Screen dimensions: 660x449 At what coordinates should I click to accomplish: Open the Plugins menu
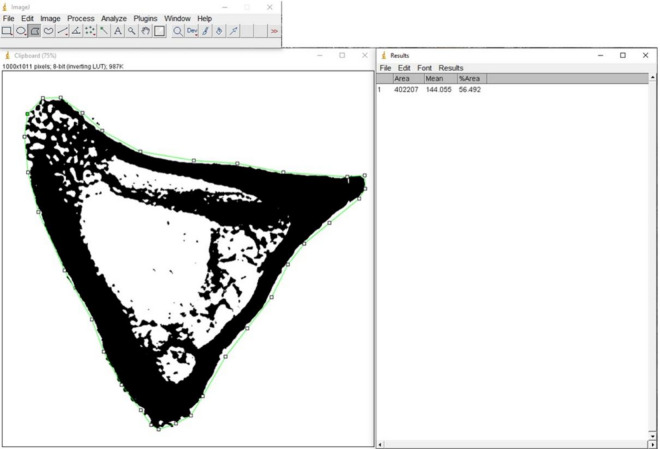pos(145,19)
